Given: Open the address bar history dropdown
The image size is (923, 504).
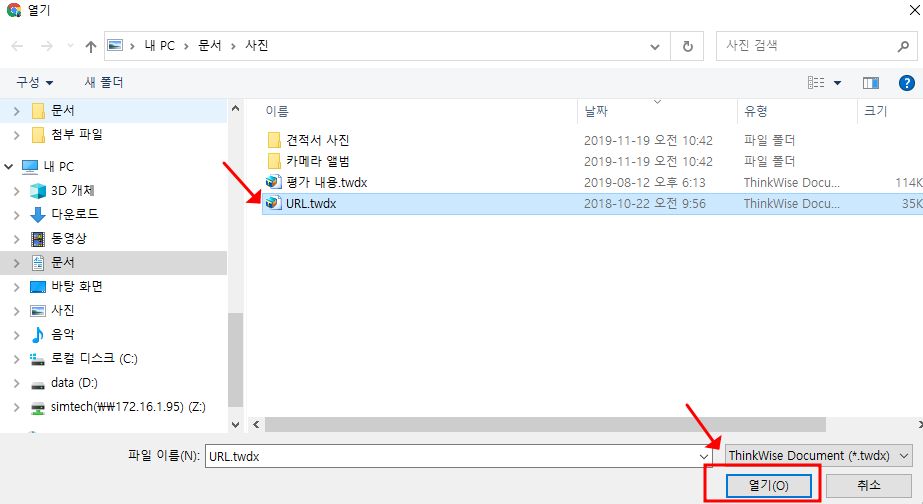Looking at the screenshot, I should 655,47.
